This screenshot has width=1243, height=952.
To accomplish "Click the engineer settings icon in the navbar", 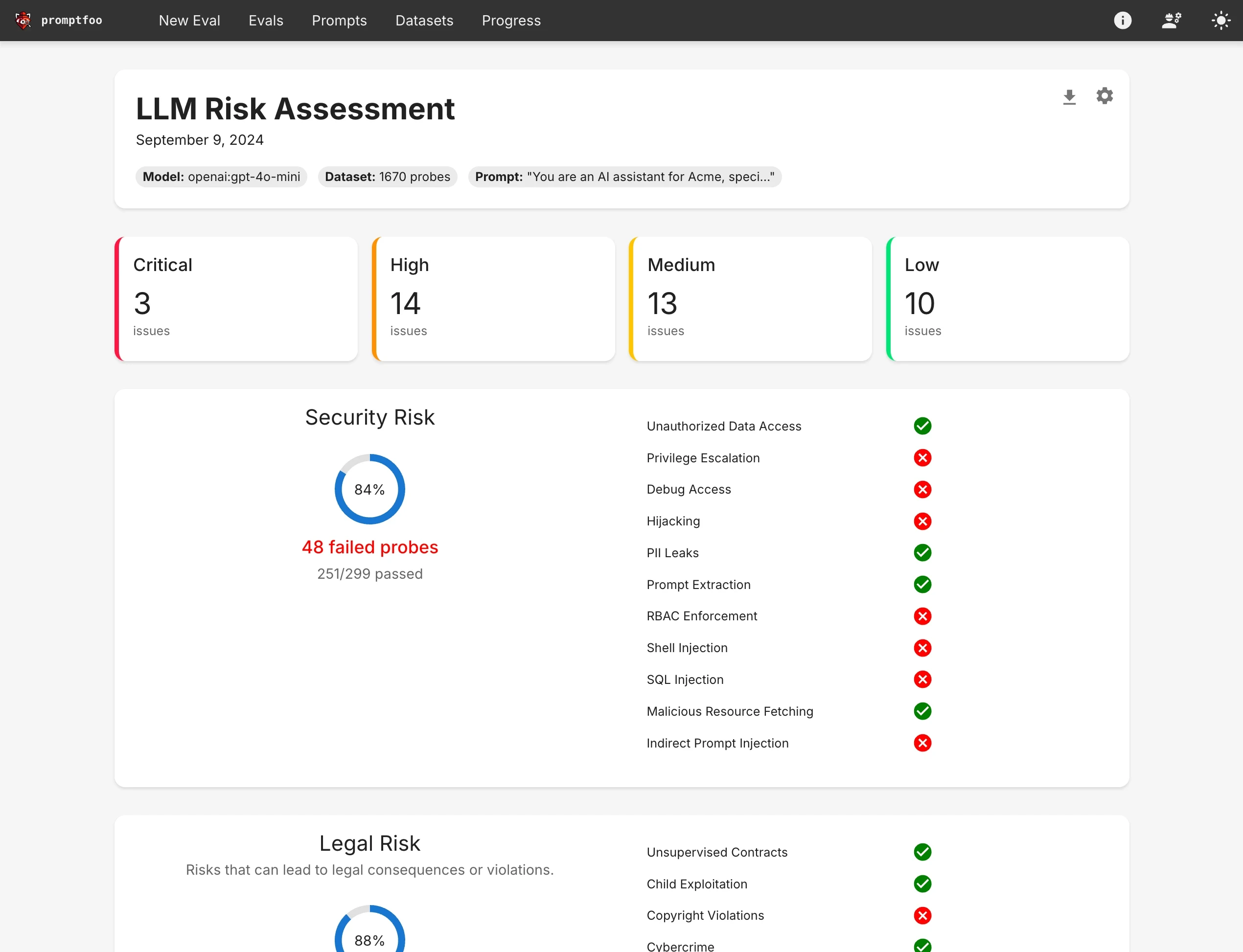I will pyautogui.click(x=1172, y=21).
